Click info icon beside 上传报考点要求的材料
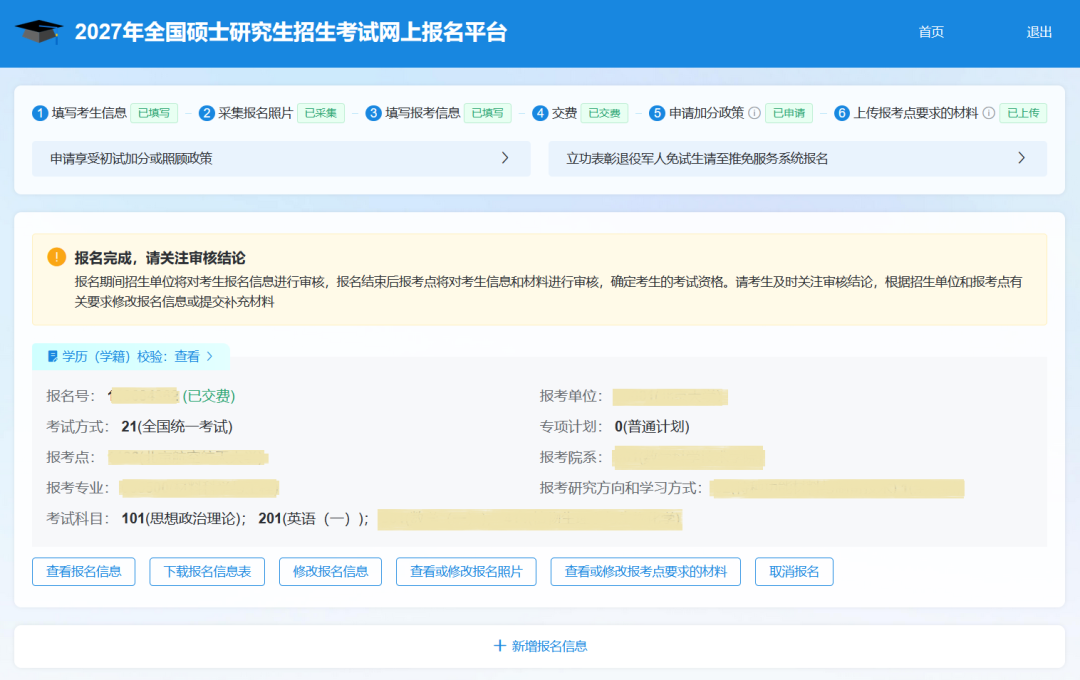Screen dimensions: 1080x680 coord(988,113)
